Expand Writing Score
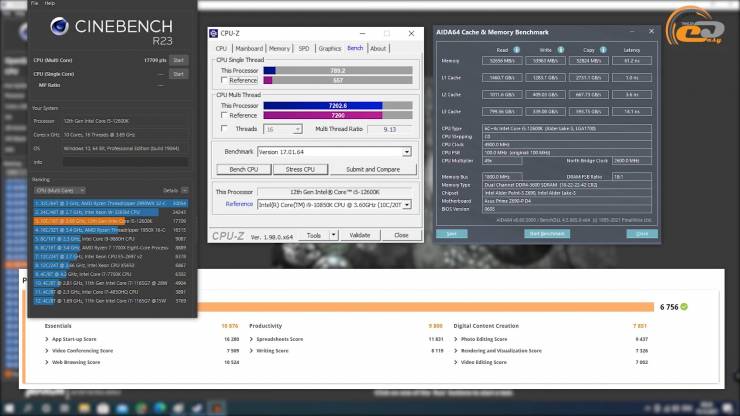 [x=251, y=351]
